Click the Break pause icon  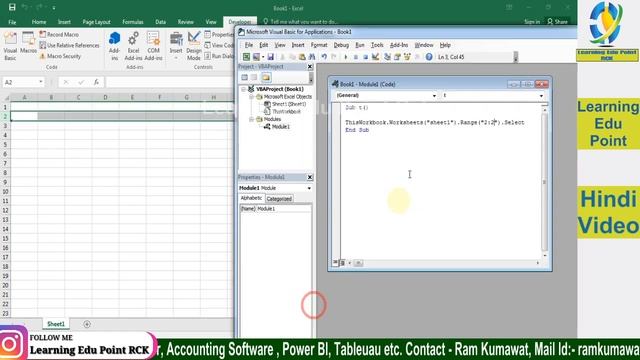pos(356,57)
